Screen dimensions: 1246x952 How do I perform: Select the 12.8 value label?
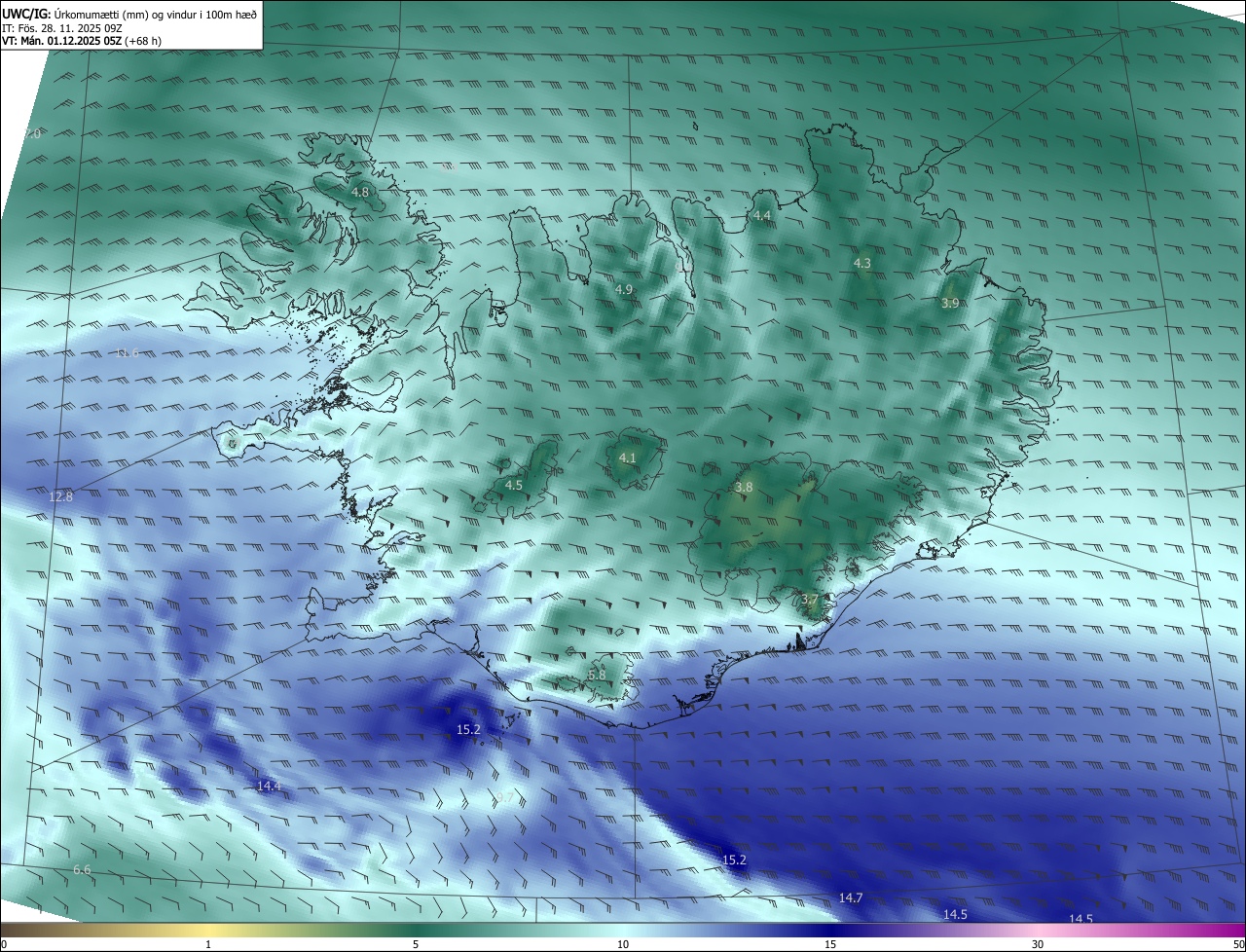pos(60,497)
